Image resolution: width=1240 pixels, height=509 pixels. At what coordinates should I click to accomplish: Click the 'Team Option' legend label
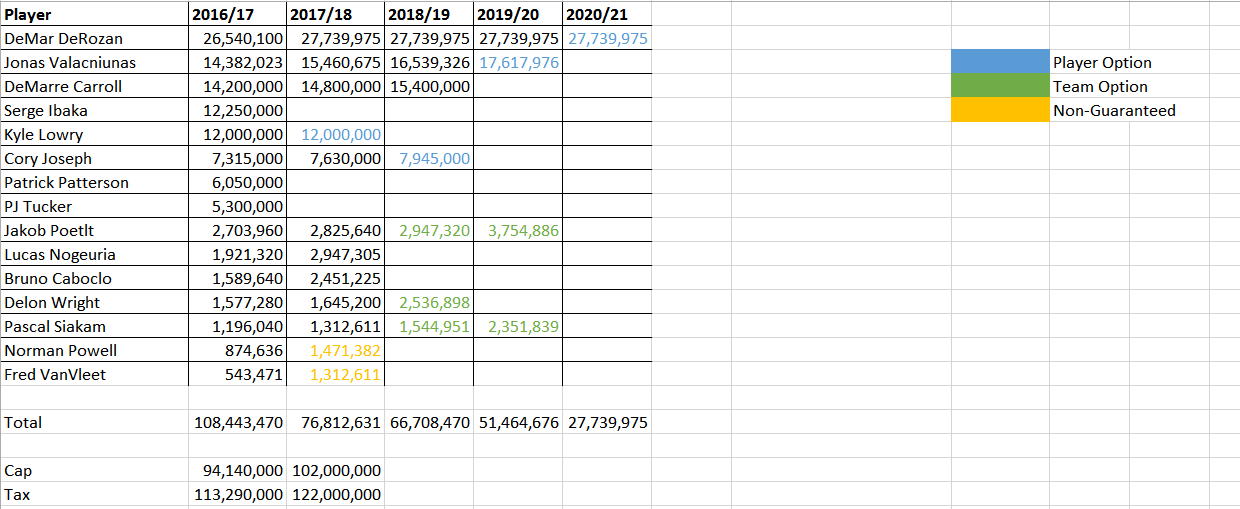point(1100,87)
